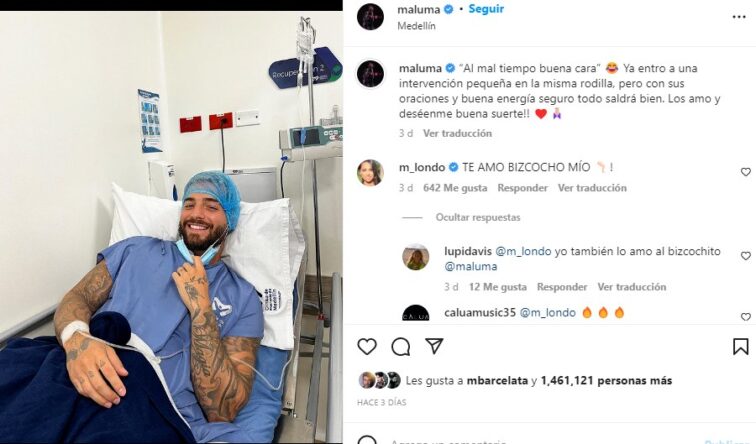Open the Medellín location link
The width and height of the screenshot is (756, 444).
416,26
